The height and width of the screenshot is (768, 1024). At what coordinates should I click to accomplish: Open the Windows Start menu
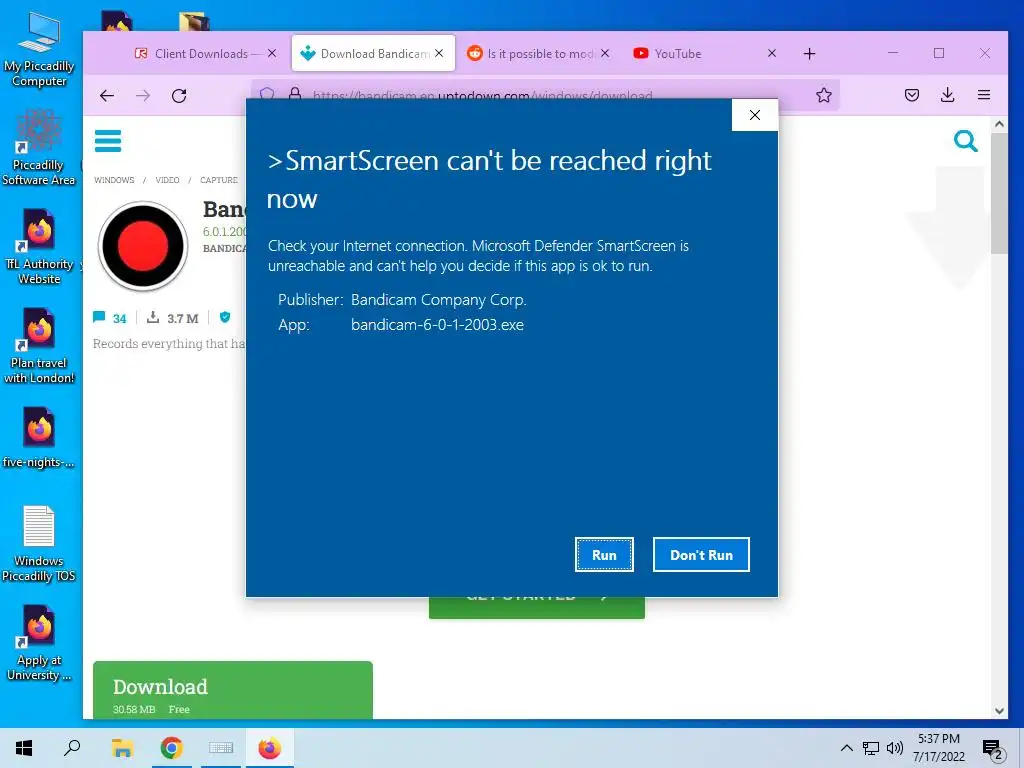pos(24,748)
